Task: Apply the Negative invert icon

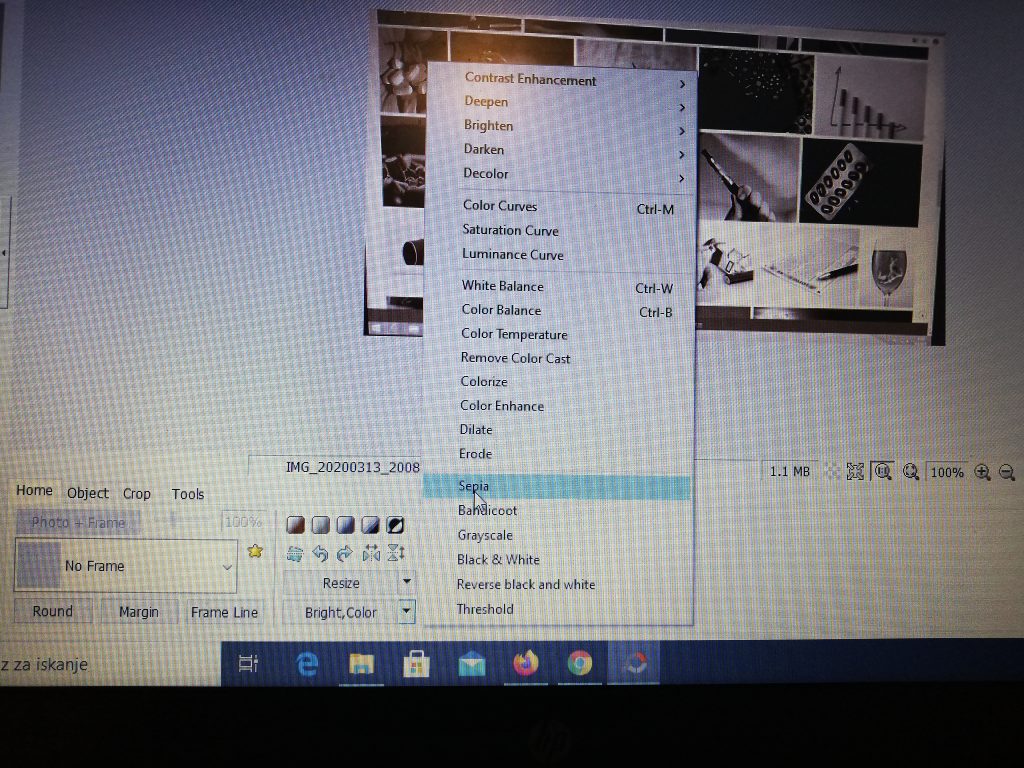Action: pos(394,524)
